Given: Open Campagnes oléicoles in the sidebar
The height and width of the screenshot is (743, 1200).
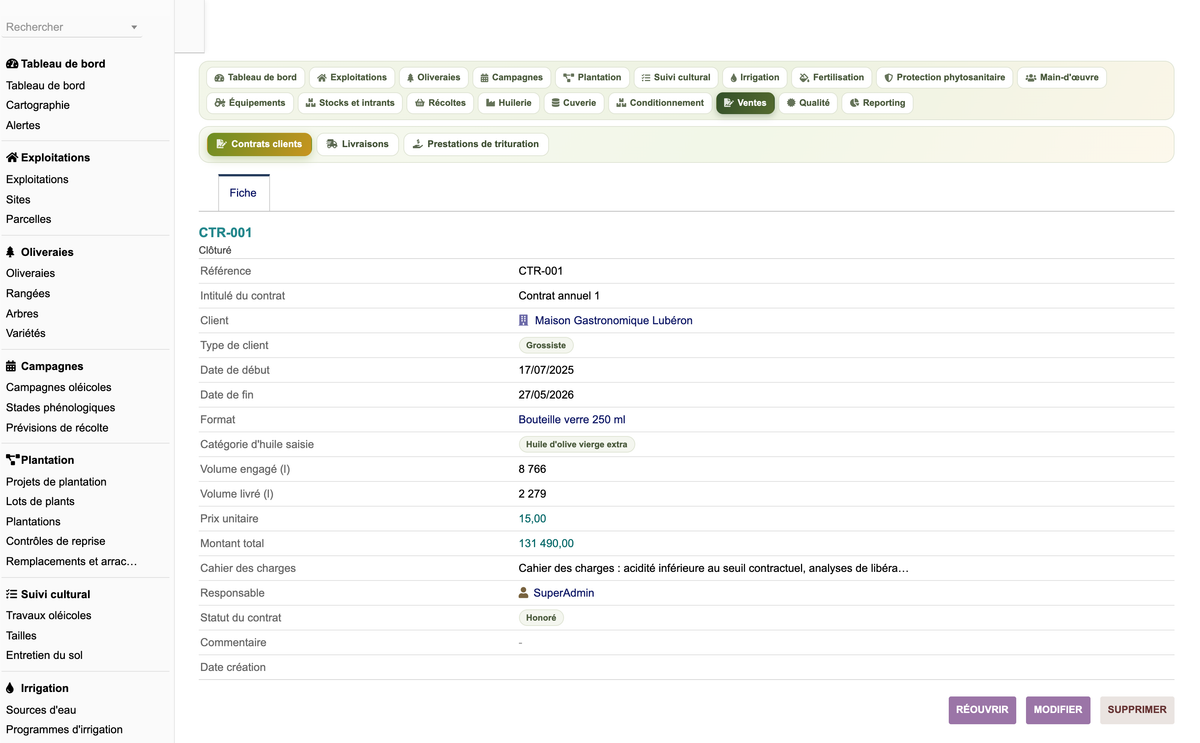Looking at the screenshot, I should click(x=59, y=388).
